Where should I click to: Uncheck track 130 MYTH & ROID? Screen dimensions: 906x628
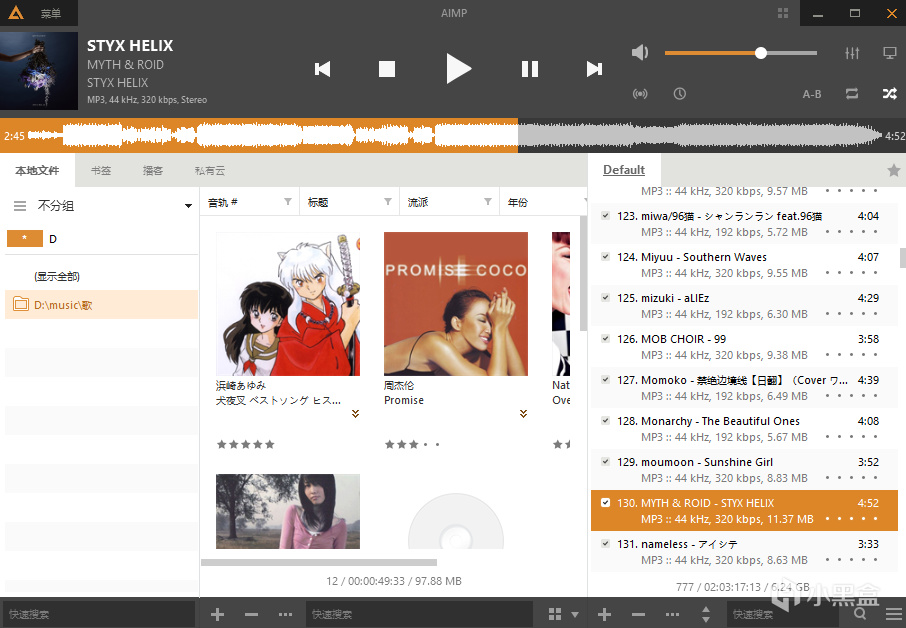[605, 503]
